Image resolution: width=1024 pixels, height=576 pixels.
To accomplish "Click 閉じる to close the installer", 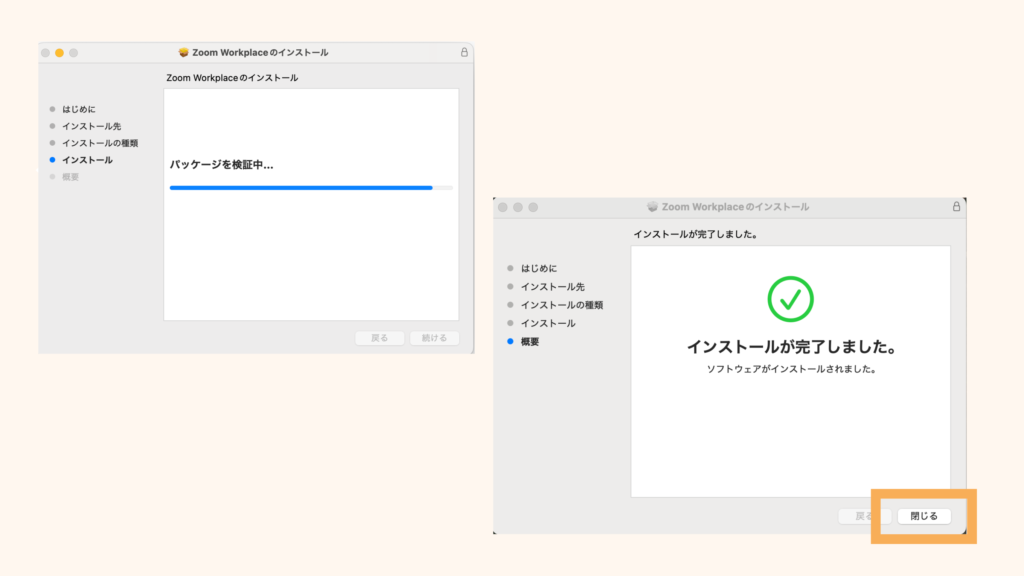I will (922, 516).
